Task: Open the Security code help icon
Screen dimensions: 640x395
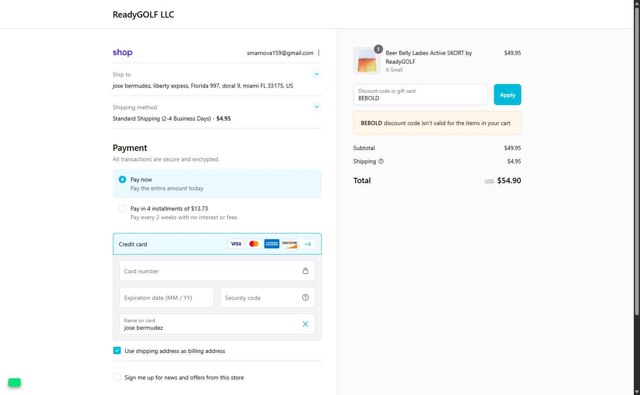Action: click(305, 297)
